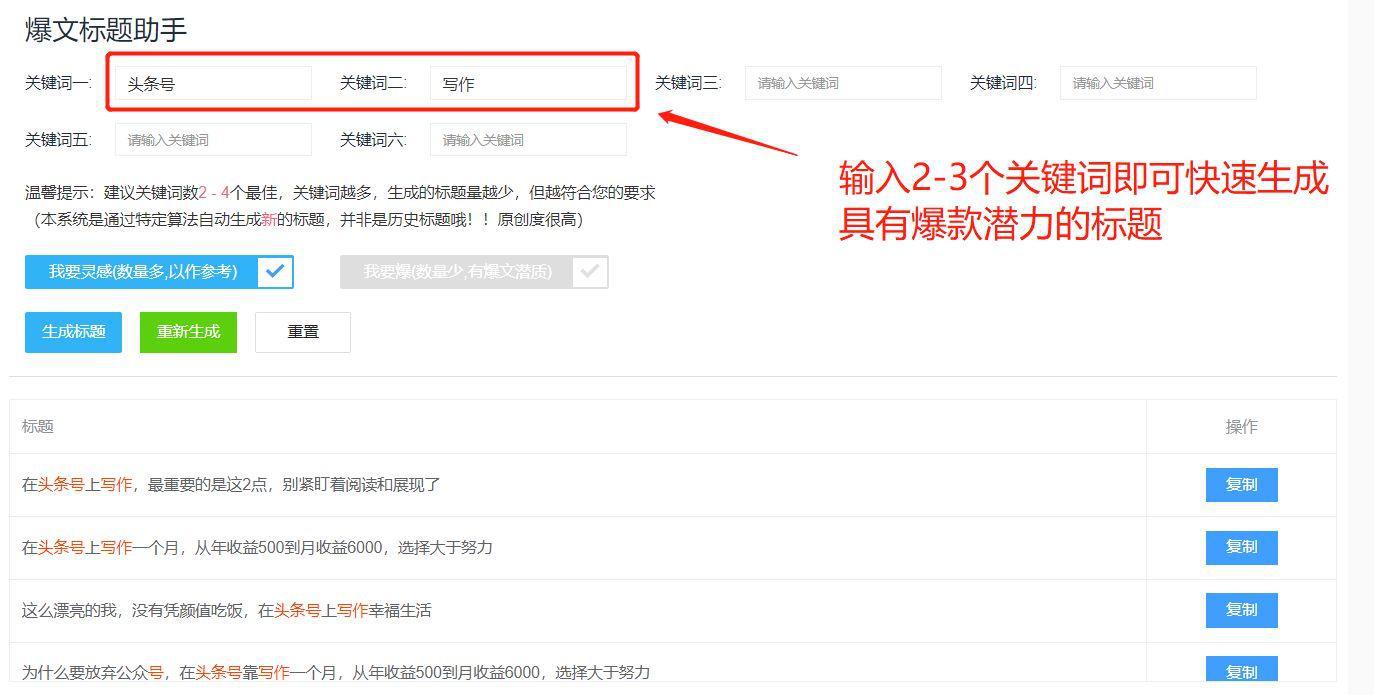Click the 关键词四 label

(1003, 83)
